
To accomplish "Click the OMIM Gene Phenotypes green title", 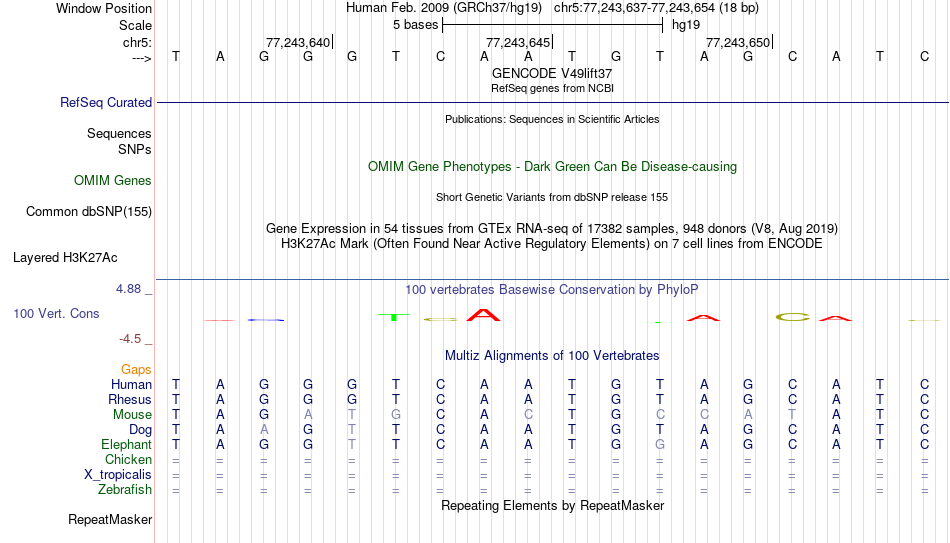I will pyautogui.click(x=552, y=167).
